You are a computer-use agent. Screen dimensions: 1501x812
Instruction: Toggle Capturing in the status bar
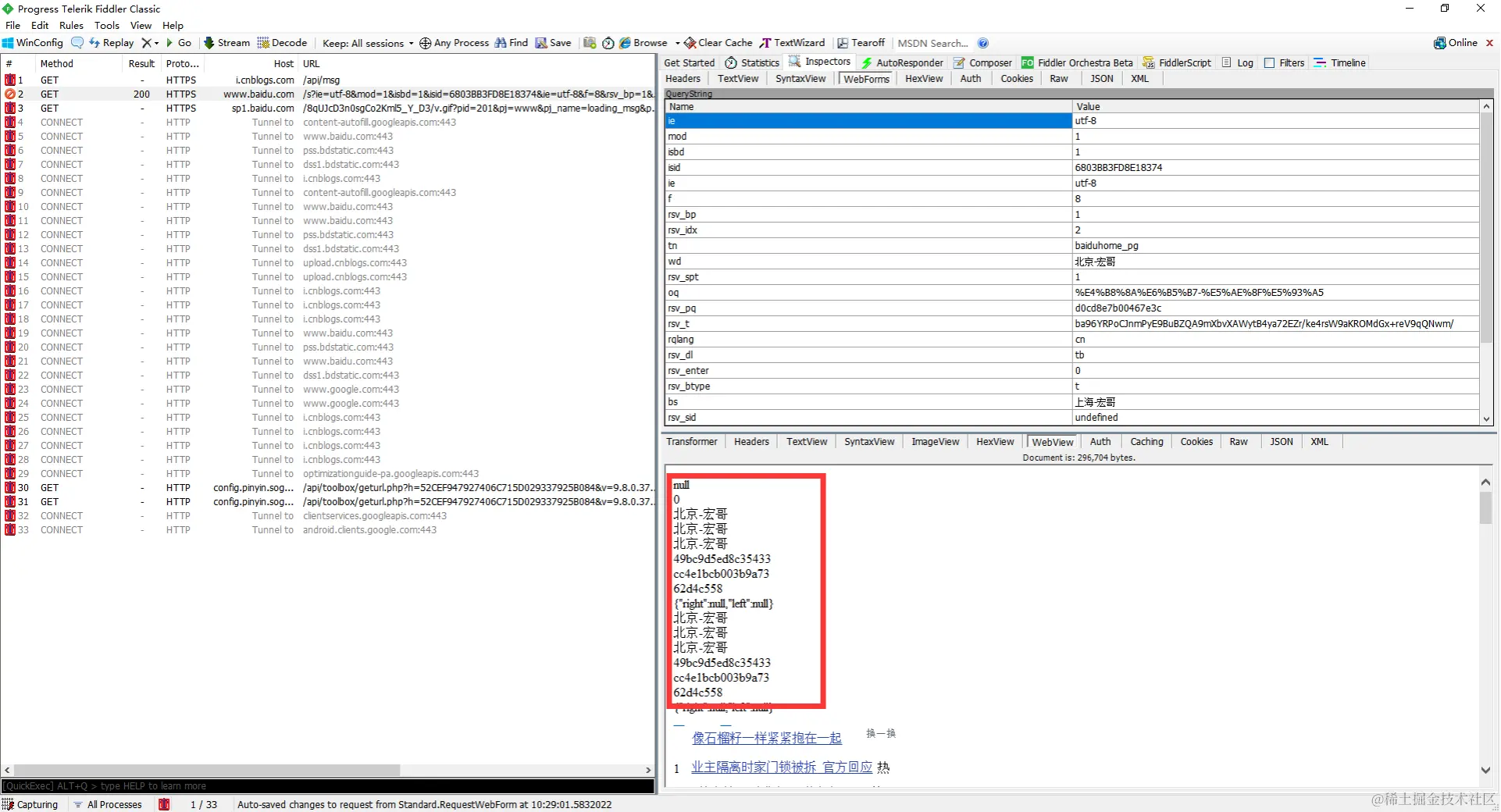pyautogui.click(x=30, y=804)
